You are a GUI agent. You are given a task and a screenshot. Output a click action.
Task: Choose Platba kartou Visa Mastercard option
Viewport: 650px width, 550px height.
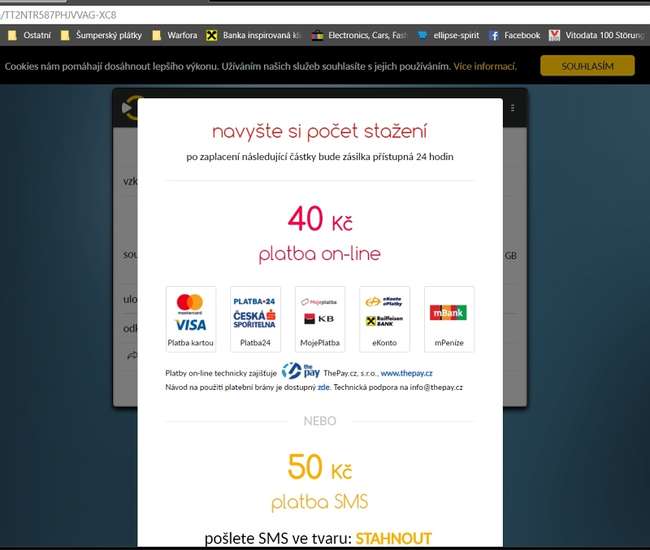(x=191, y=319)
